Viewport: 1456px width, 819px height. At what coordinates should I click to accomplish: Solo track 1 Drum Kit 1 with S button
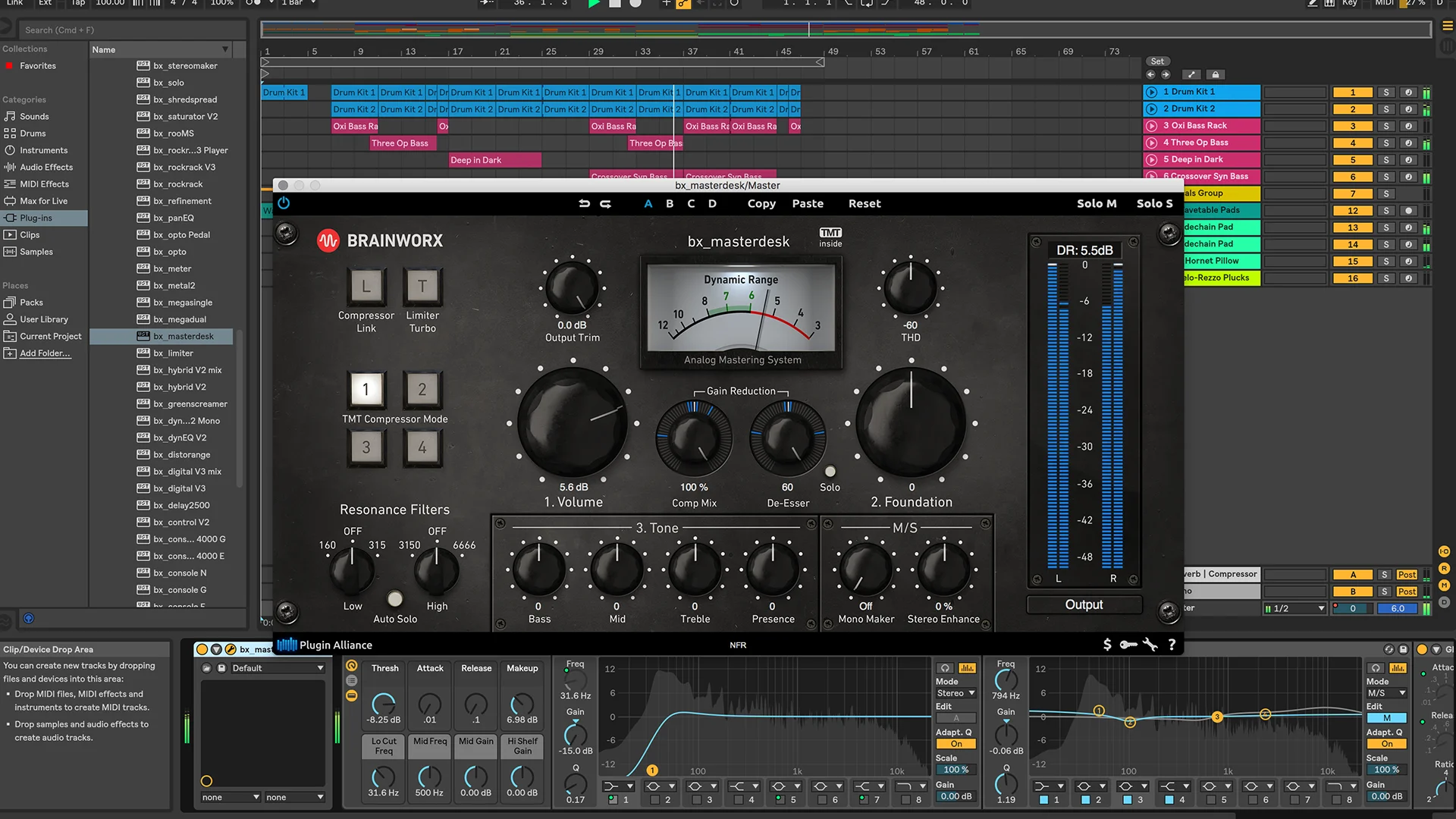coord(1386,93)
